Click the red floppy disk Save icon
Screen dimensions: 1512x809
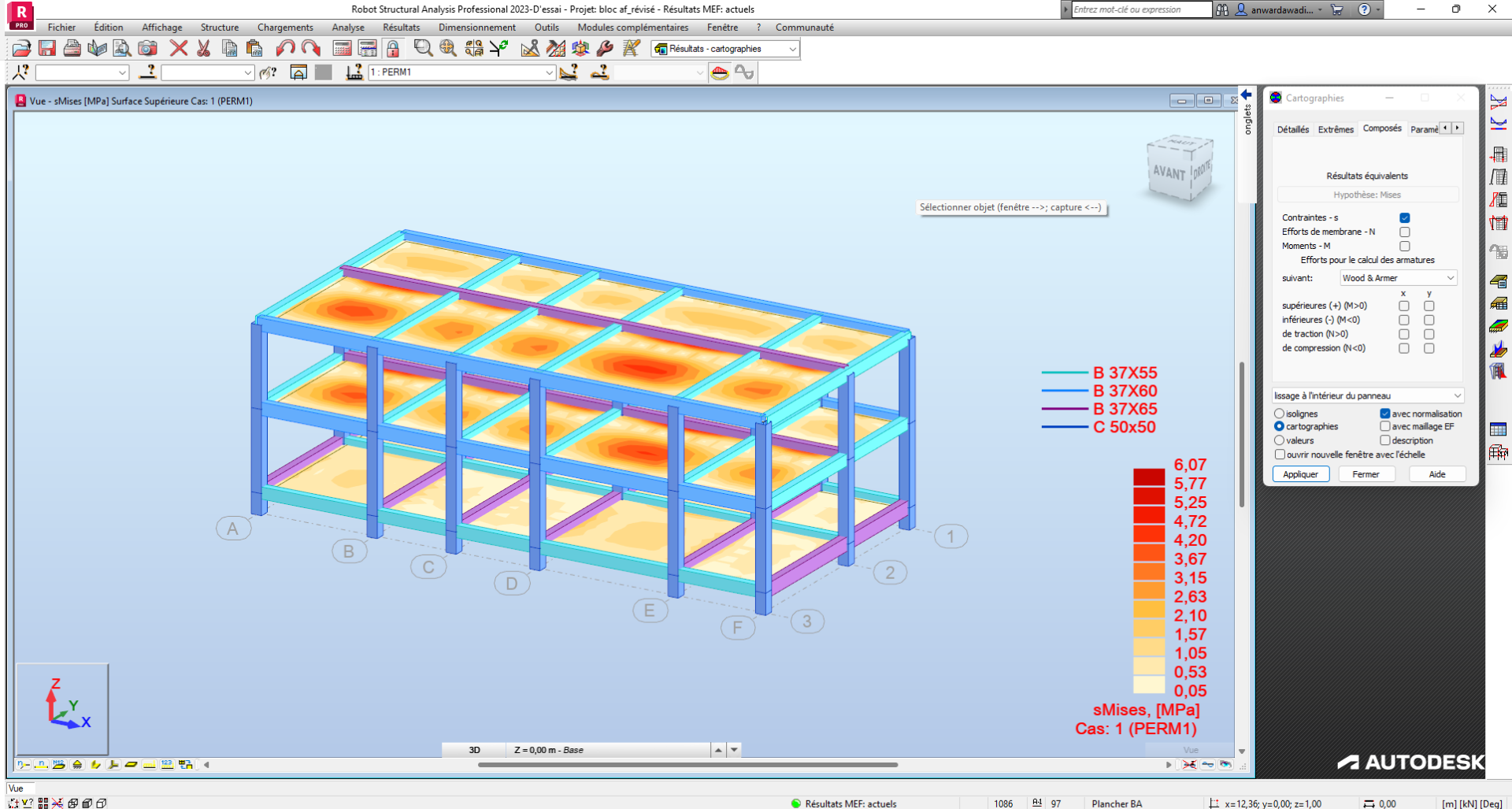(47, 49)
